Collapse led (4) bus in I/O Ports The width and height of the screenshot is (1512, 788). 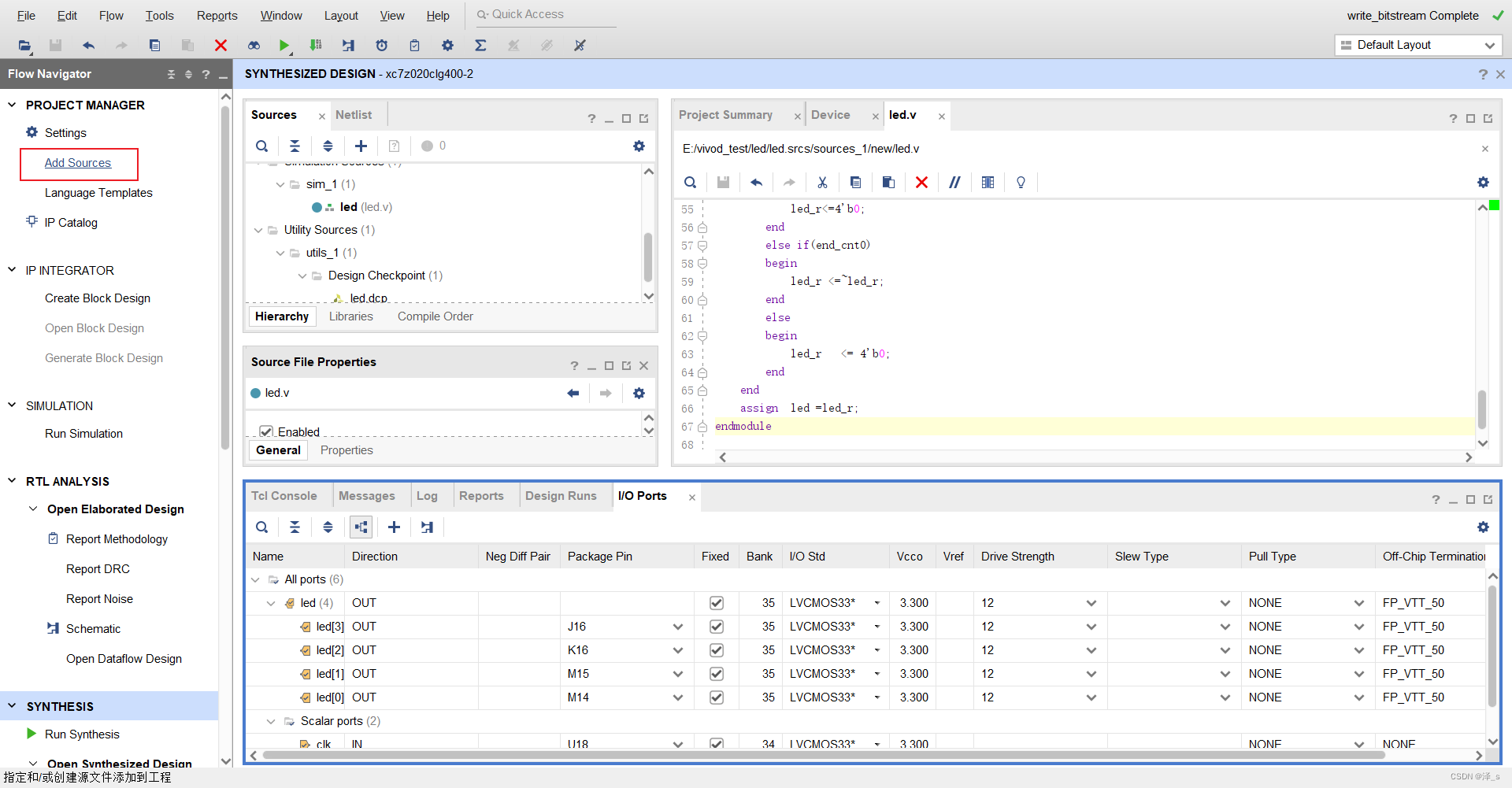coord(271,603)
